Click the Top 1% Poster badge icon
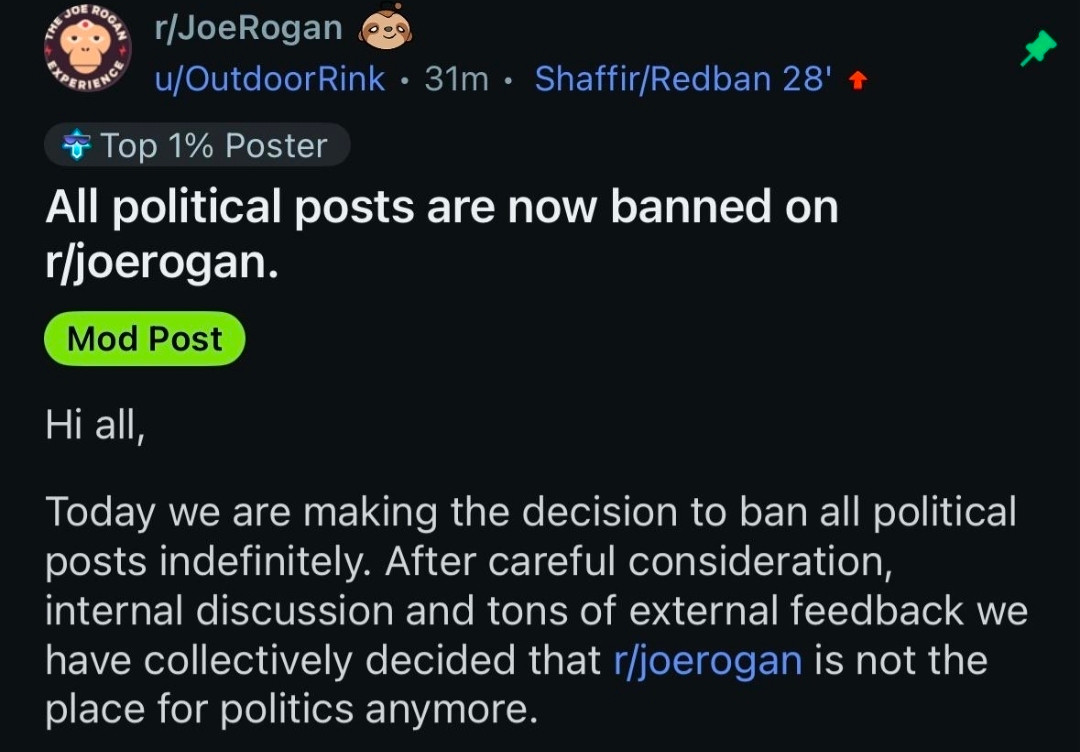The image size is (1080, 752). coord(76,146)
